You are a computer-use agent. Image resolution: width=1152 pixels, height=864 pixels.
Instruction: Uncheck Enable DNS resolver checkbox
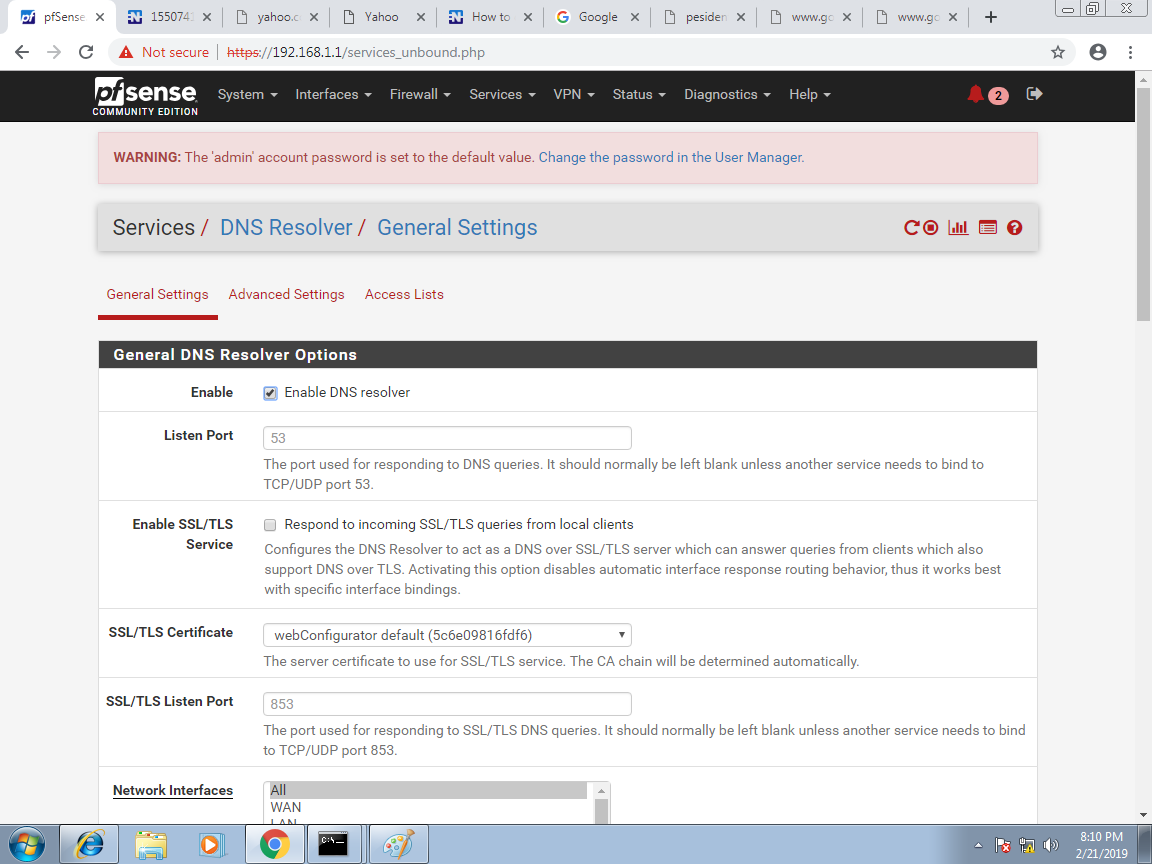pyautogui.click(x=270, y=393)
